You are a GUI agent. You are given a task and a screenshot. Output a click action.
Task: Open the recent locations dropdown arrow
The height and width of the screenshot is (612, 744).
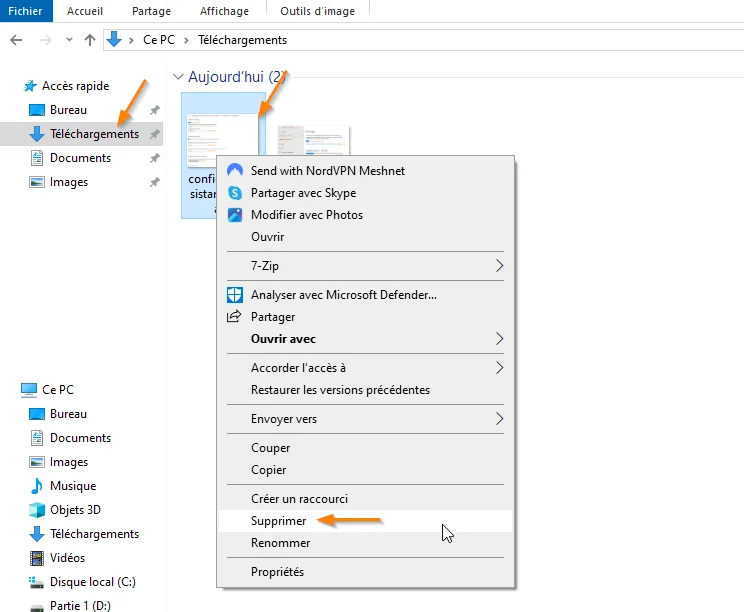click(x=69, y=40)
